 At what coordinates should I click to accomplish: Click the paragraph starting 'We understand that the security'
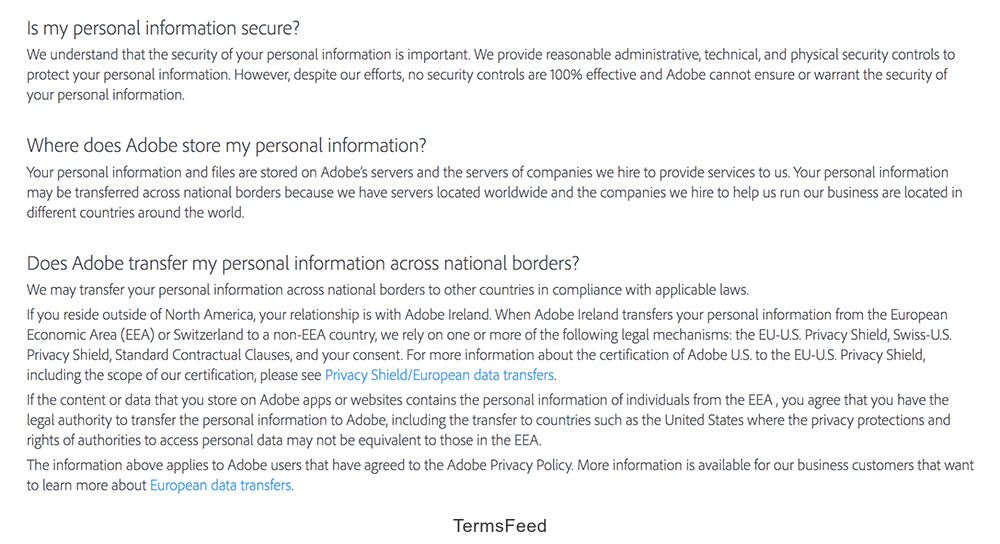point(490,75)
